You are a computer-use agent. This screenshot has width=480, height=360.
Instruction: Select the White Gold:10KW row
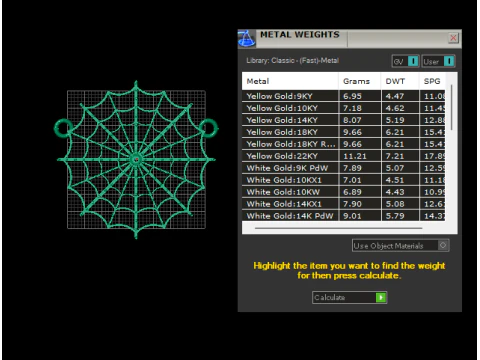click(x=344, y=192)
